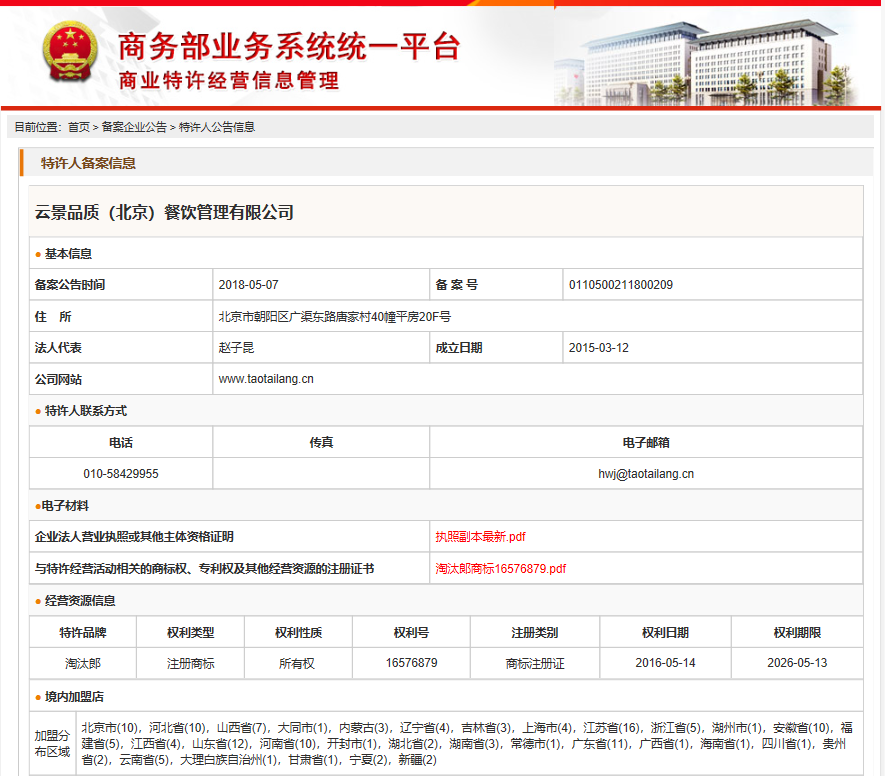The height and width of the screenshot is (776, 885).
Task: Click the 特许品牌 column header
Action: (x=83, y=633)
